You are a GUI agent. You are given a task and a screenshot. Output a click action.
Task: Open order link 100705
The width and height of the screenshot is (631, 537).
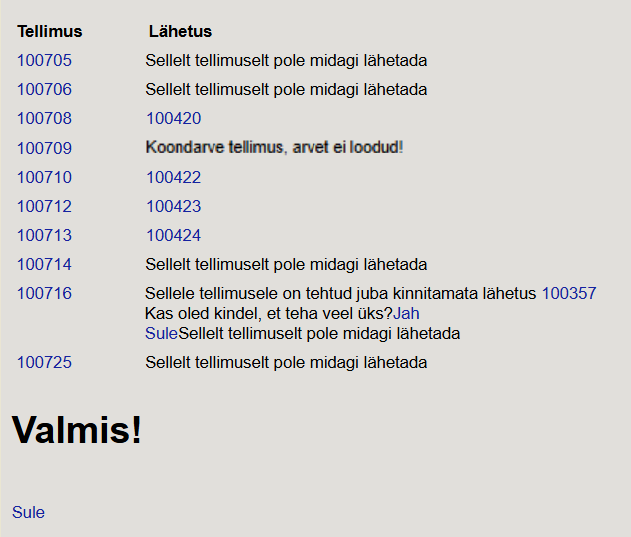click(x=44, y=61)
